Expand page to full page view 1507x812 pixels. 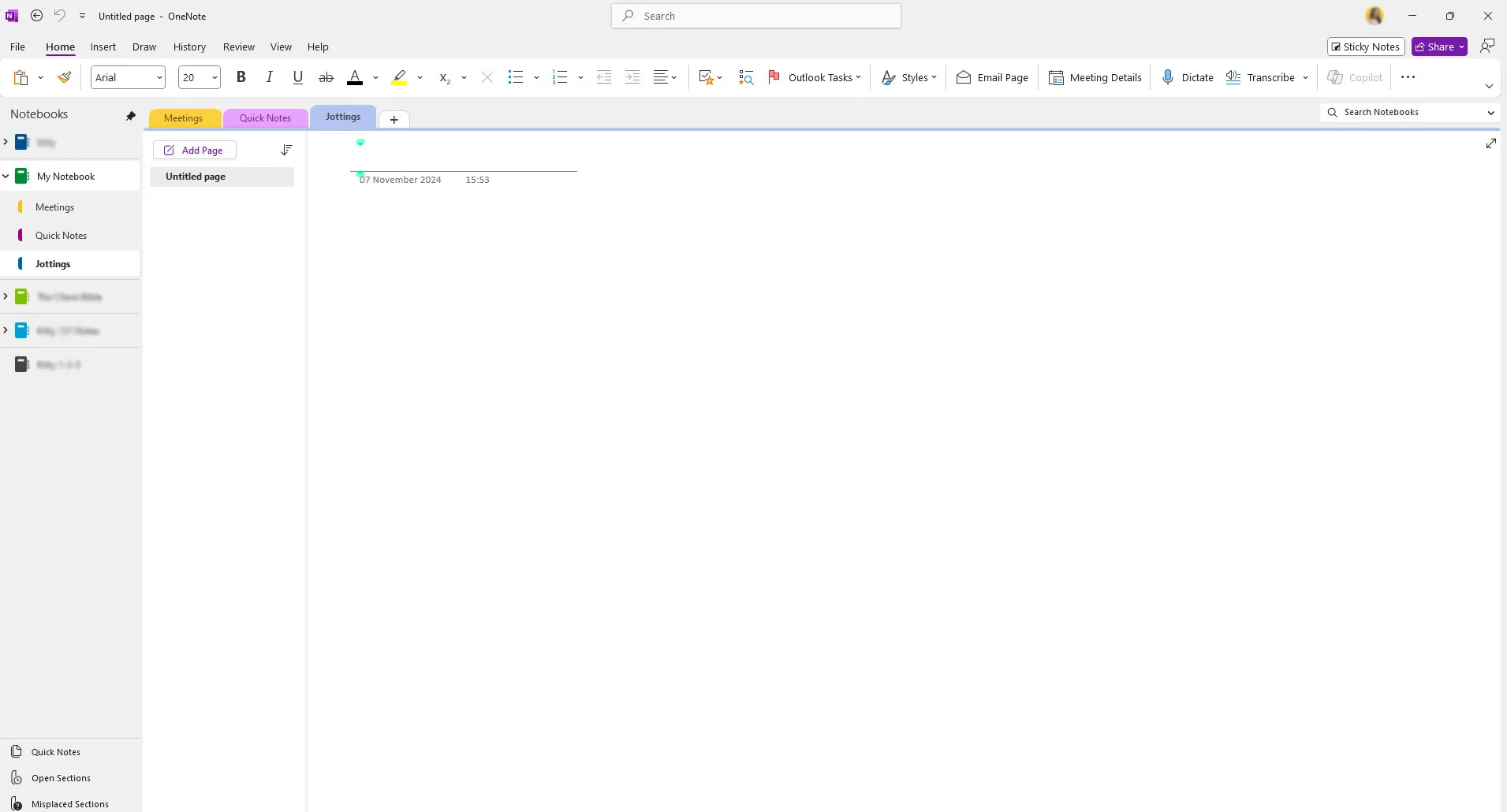pyautogui.click(x=1490, y=143)
